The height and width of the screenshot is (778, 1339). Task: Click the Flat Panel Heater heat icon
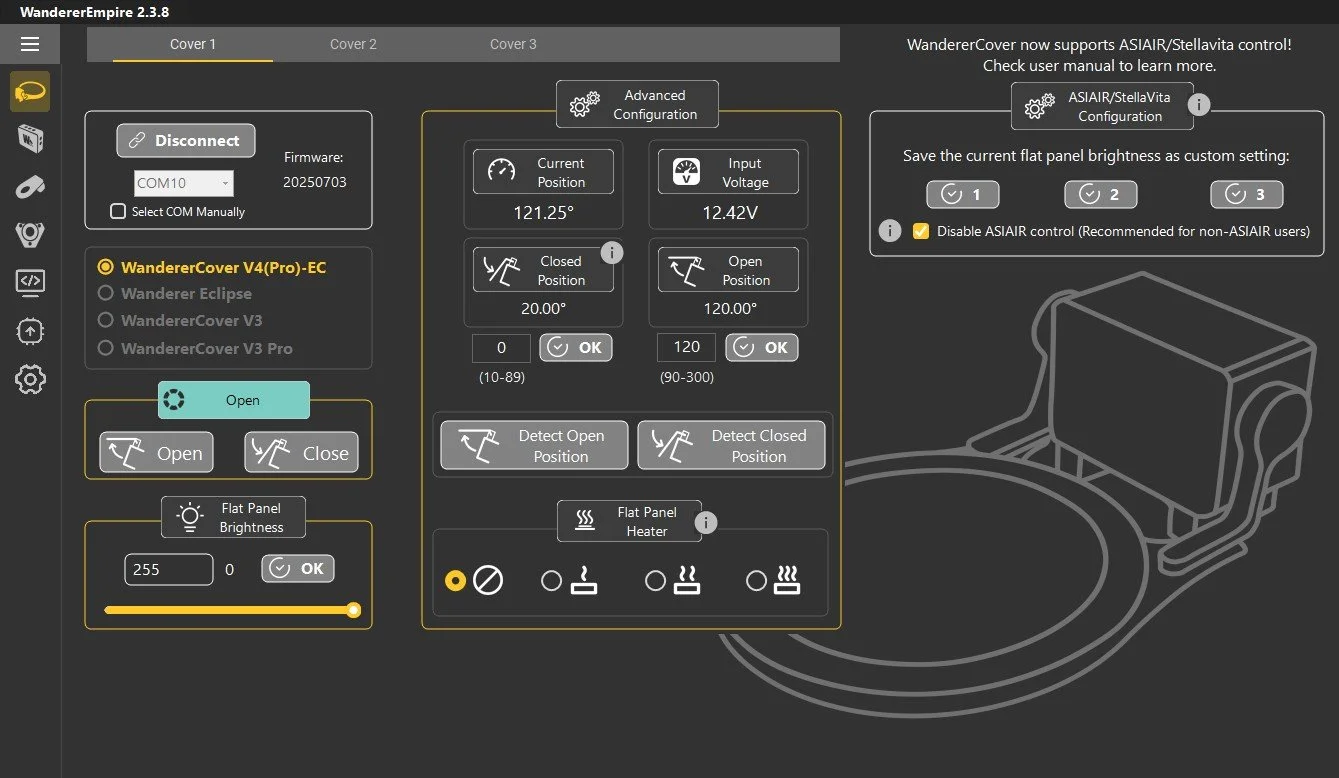[x=585, y=521]
